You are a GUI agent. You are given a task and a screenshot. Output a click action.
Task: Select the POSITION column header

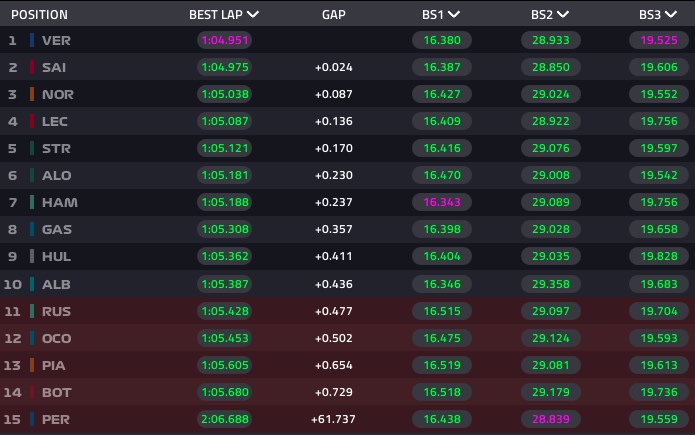point(39,15)
